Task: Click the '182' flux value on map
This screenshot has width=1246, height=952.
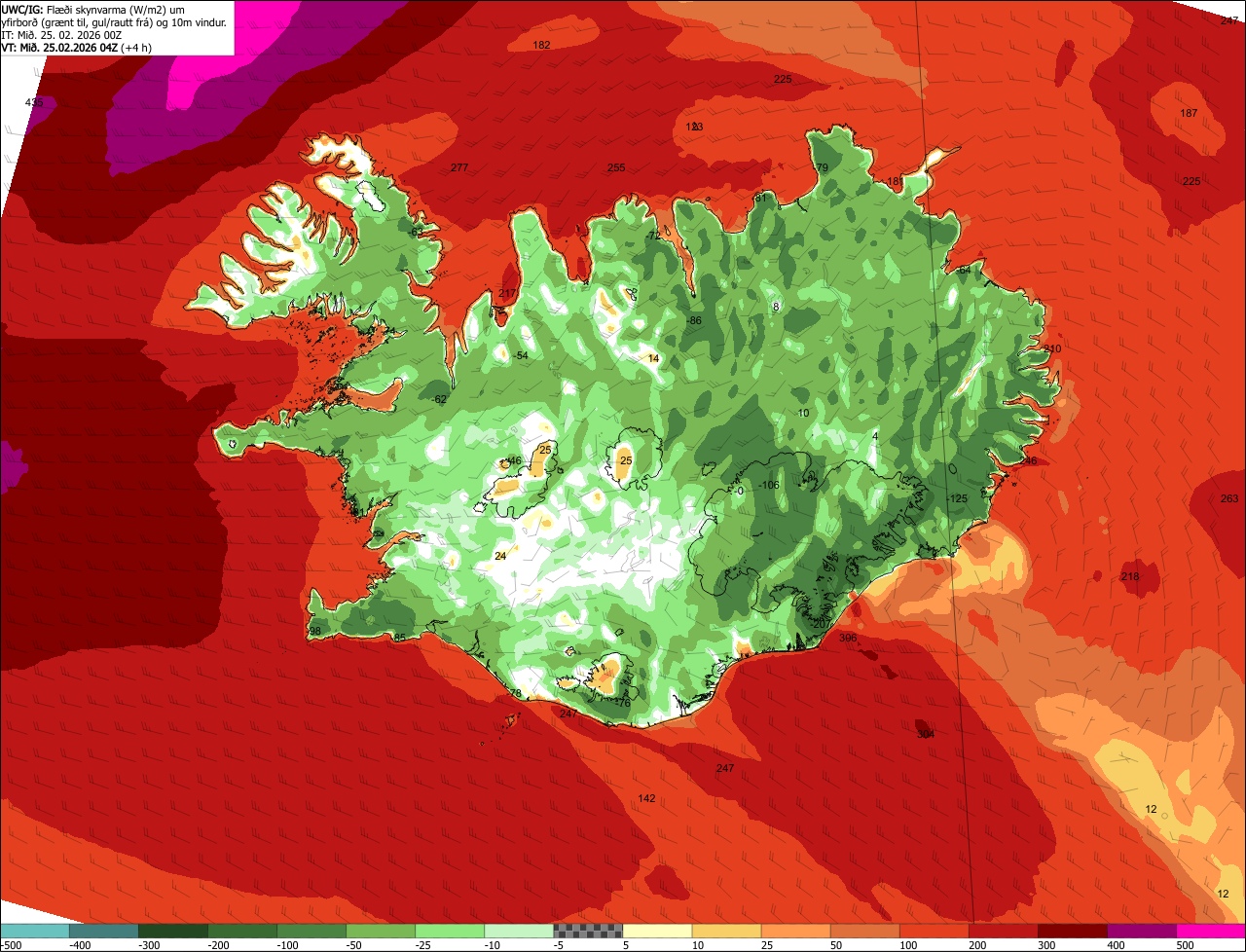Action: [542, 46]
